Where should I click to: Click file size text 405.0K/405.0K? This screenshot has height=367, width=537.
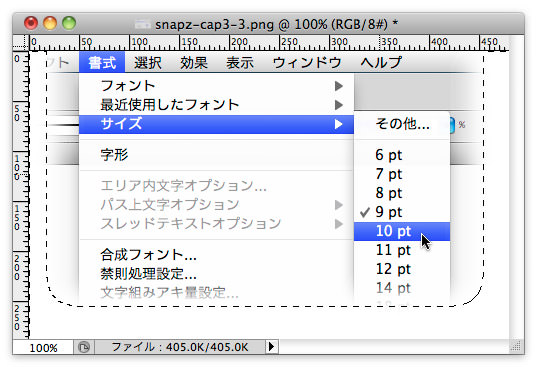click(207, 347)
